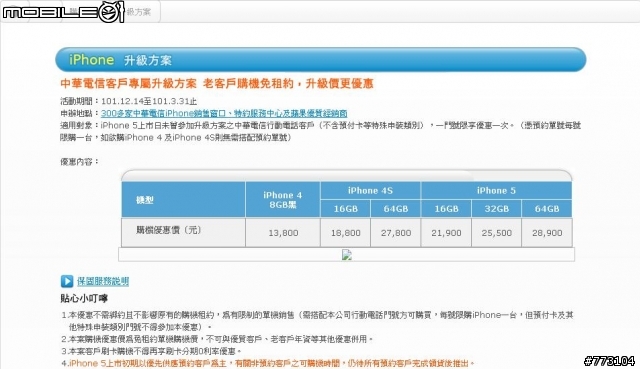Click note 3 about 刷卡分期0利率優惠
Image resolution: width=640 pixels, height=369 pixels.
[x=151, y=351]
